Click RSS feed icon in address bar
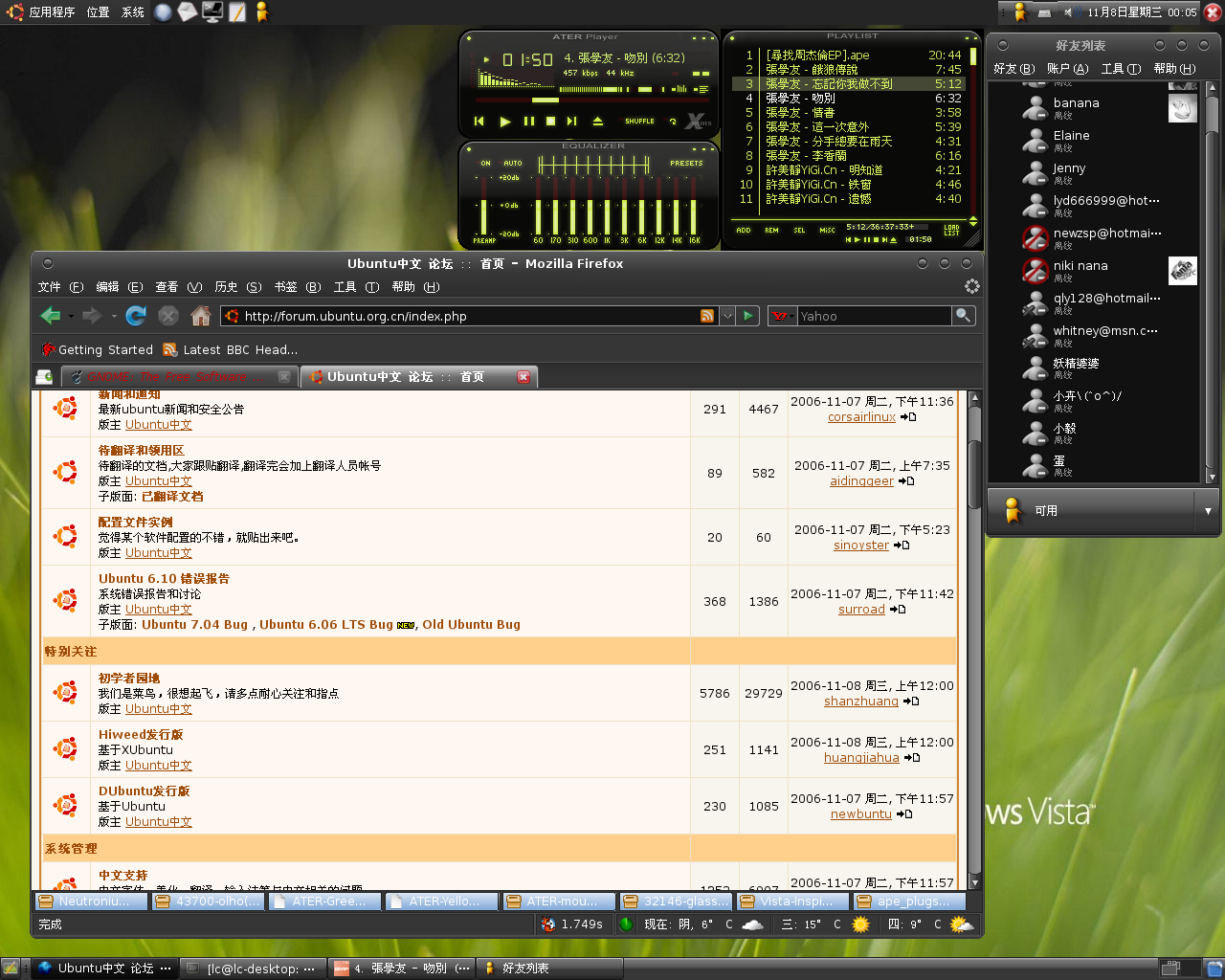 tap(707, 316)
